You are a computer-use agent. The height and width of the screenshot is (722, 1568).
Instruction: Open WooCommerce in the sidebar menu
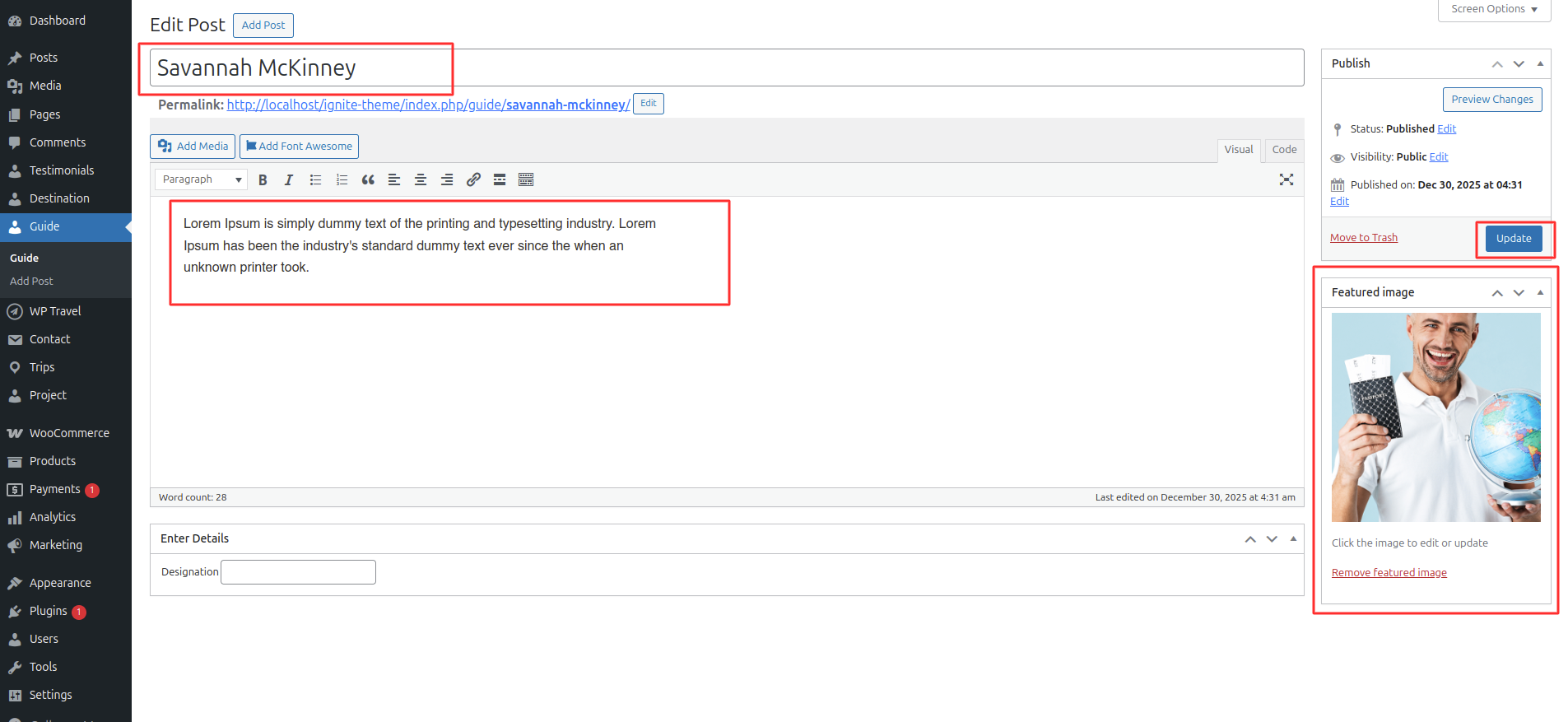69,433
